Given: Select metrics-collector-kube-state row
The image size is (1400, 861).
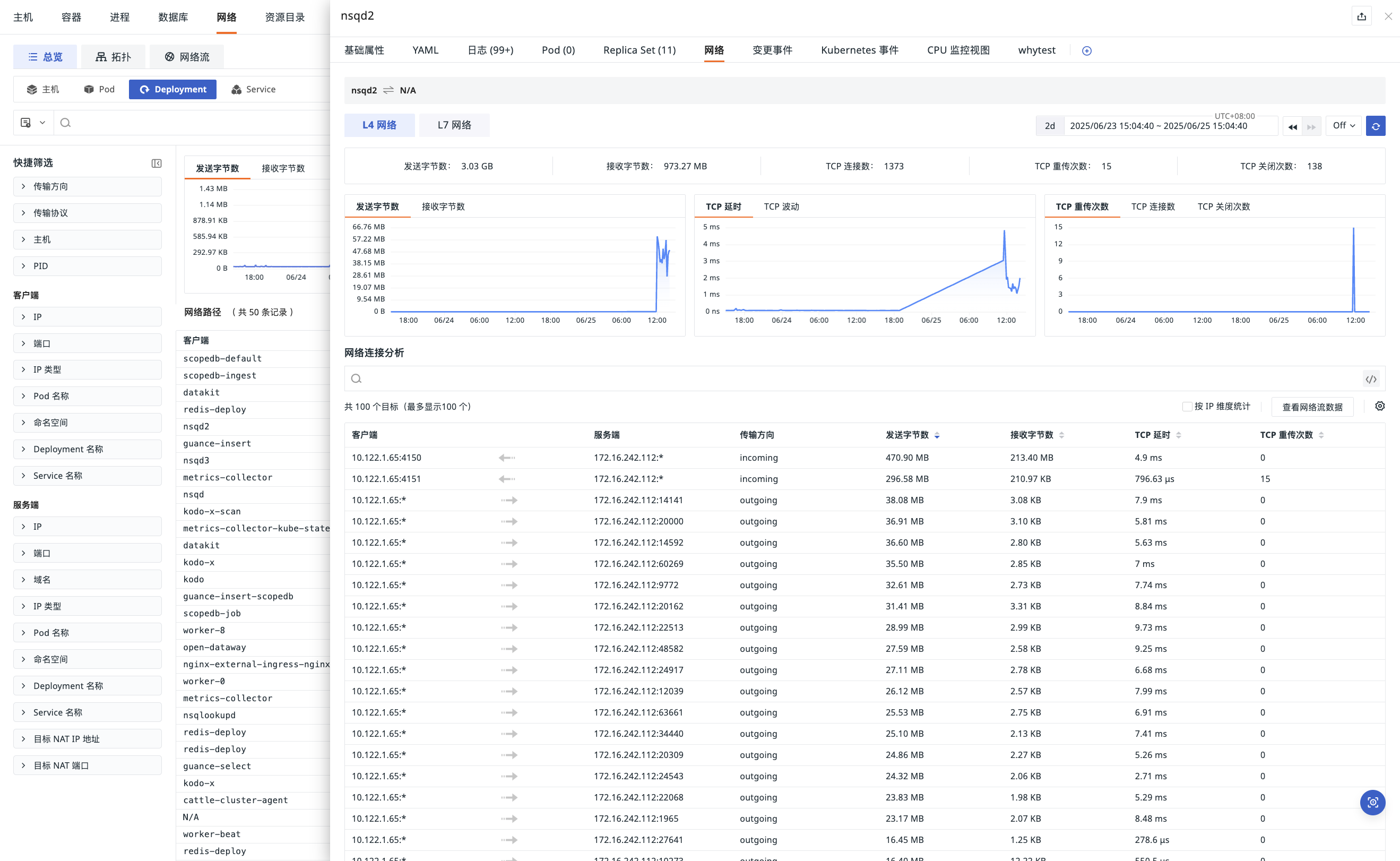Looking at the screenshot, I should click(x=254, y=529).
